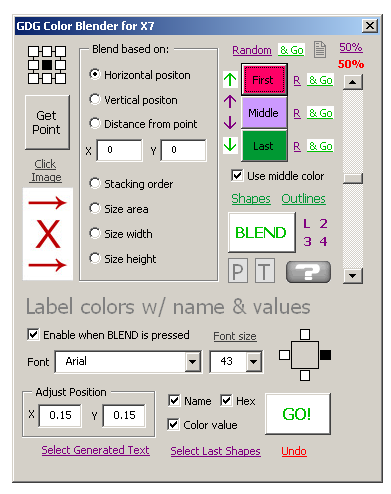This screenshot has width=391, height=494.
Task: Click the page document icon near Random
Action: (320, 50)
